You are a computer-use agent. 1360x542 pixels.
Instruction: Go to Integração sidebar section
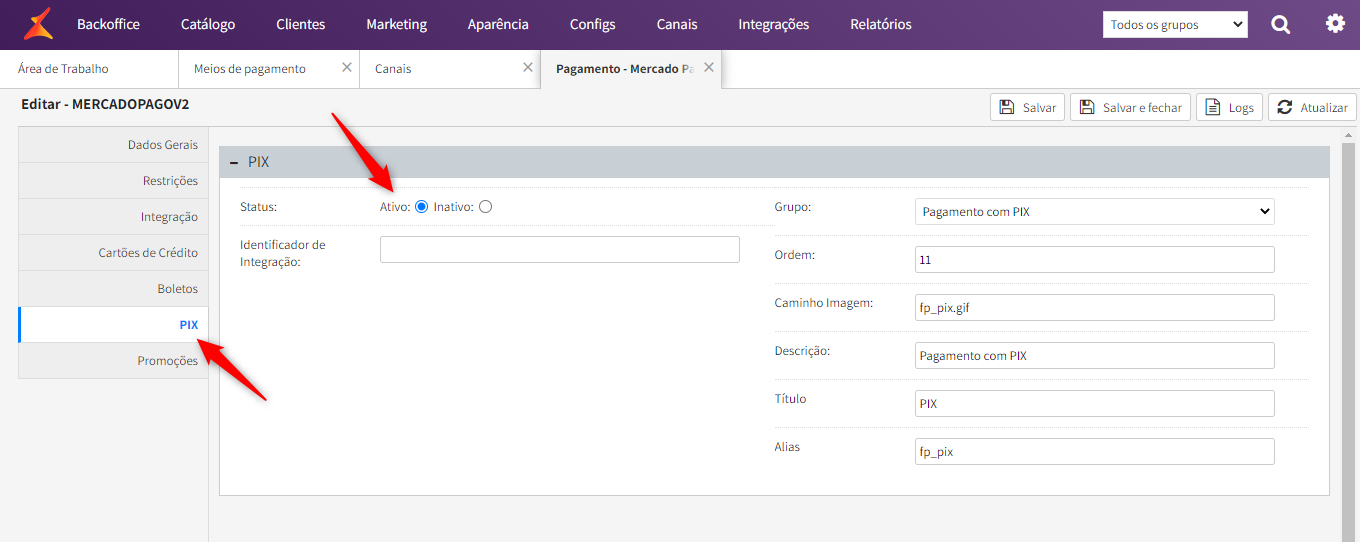click(113, 217)
